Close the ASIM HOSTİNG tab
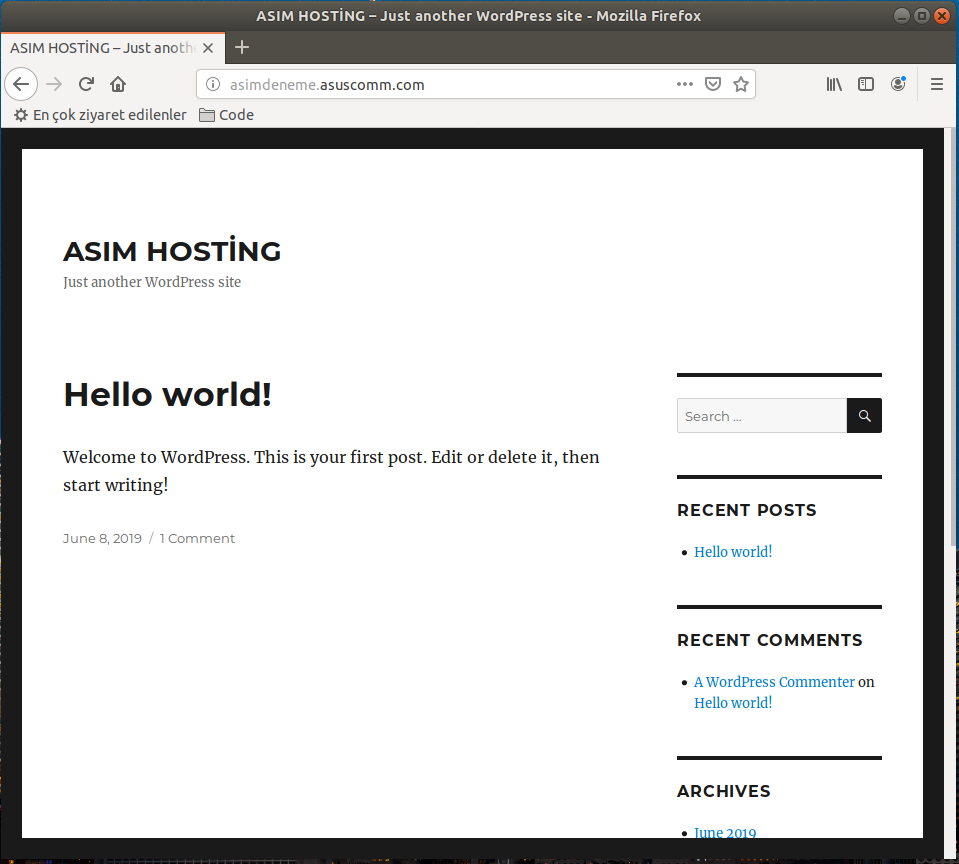The image size is (959, 864). [208, 48]
